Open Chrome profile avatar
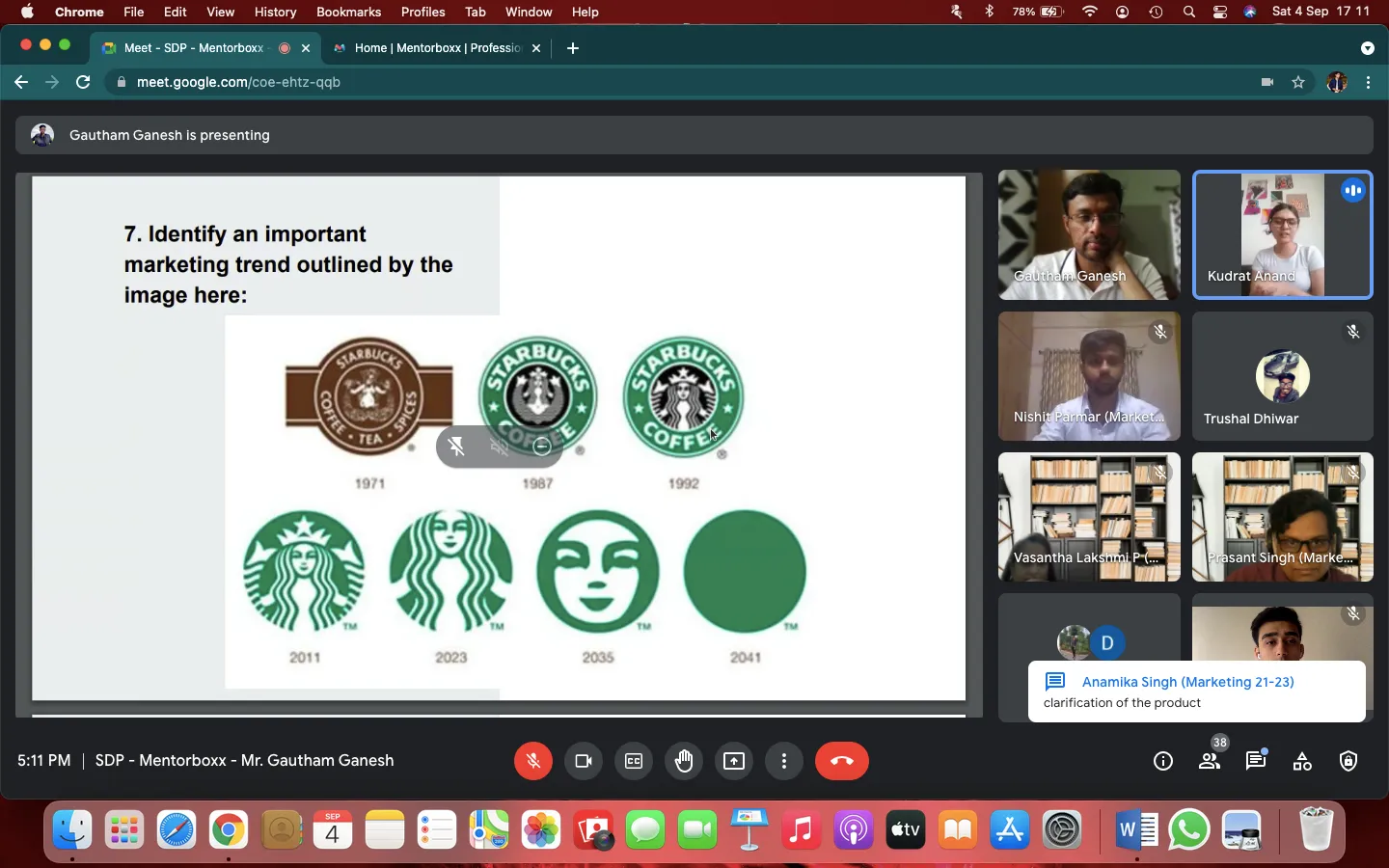This screenshot has height=868, width=1389. tap(1337, 82)
